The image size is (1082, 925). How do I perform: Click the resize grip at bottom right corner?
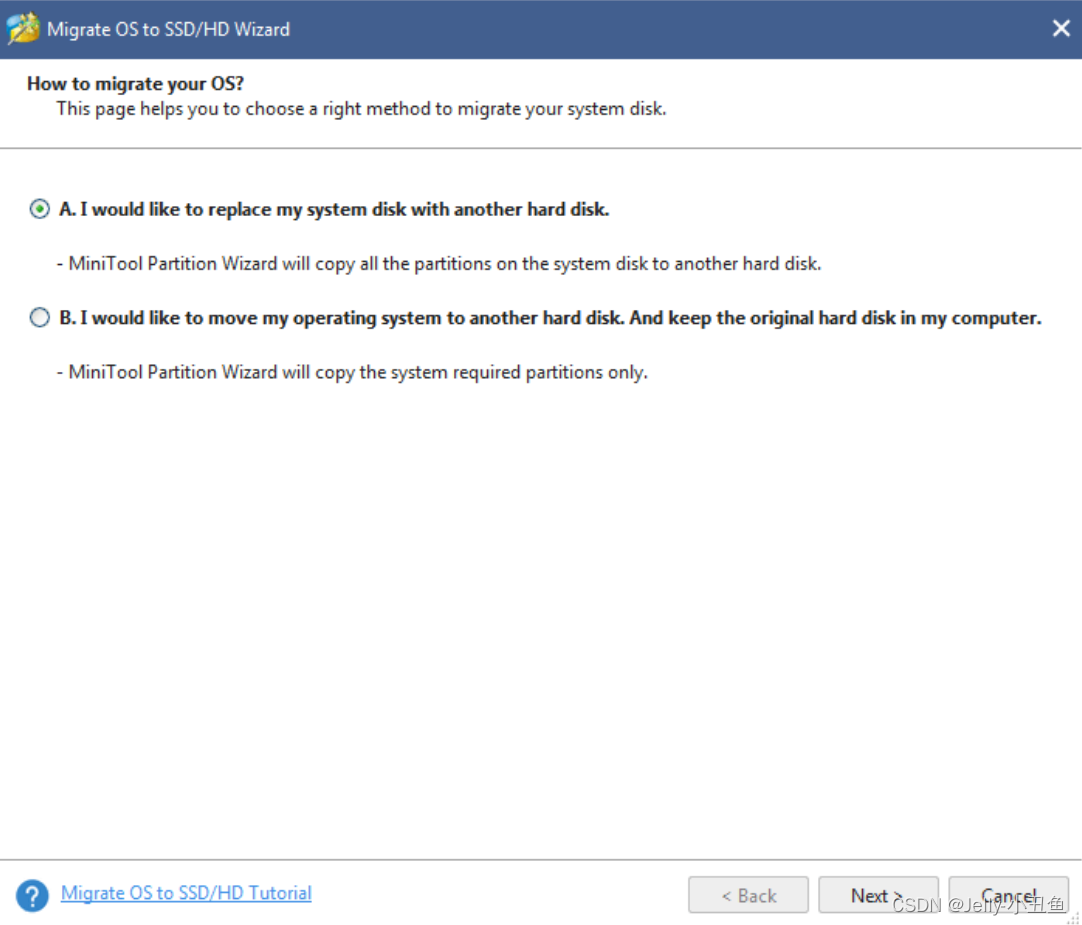point(1075,916)
